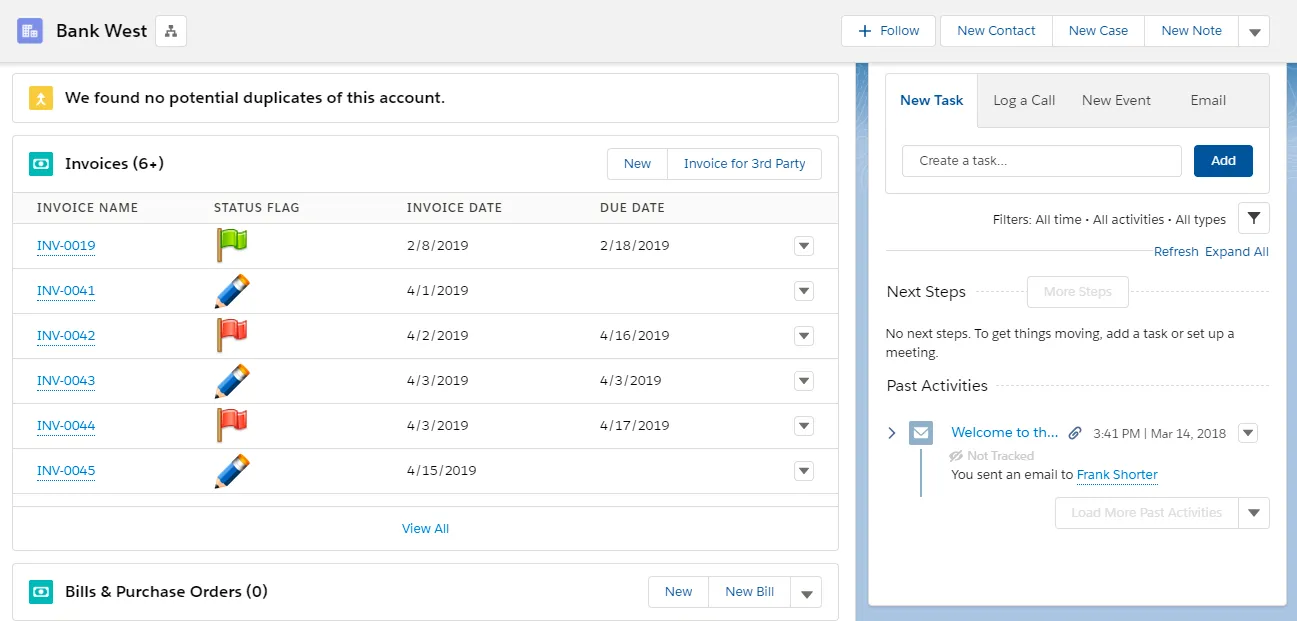
Task: Open the Frank Shorter contact link
Action: pyautogui.click(x=1117, y=475)
